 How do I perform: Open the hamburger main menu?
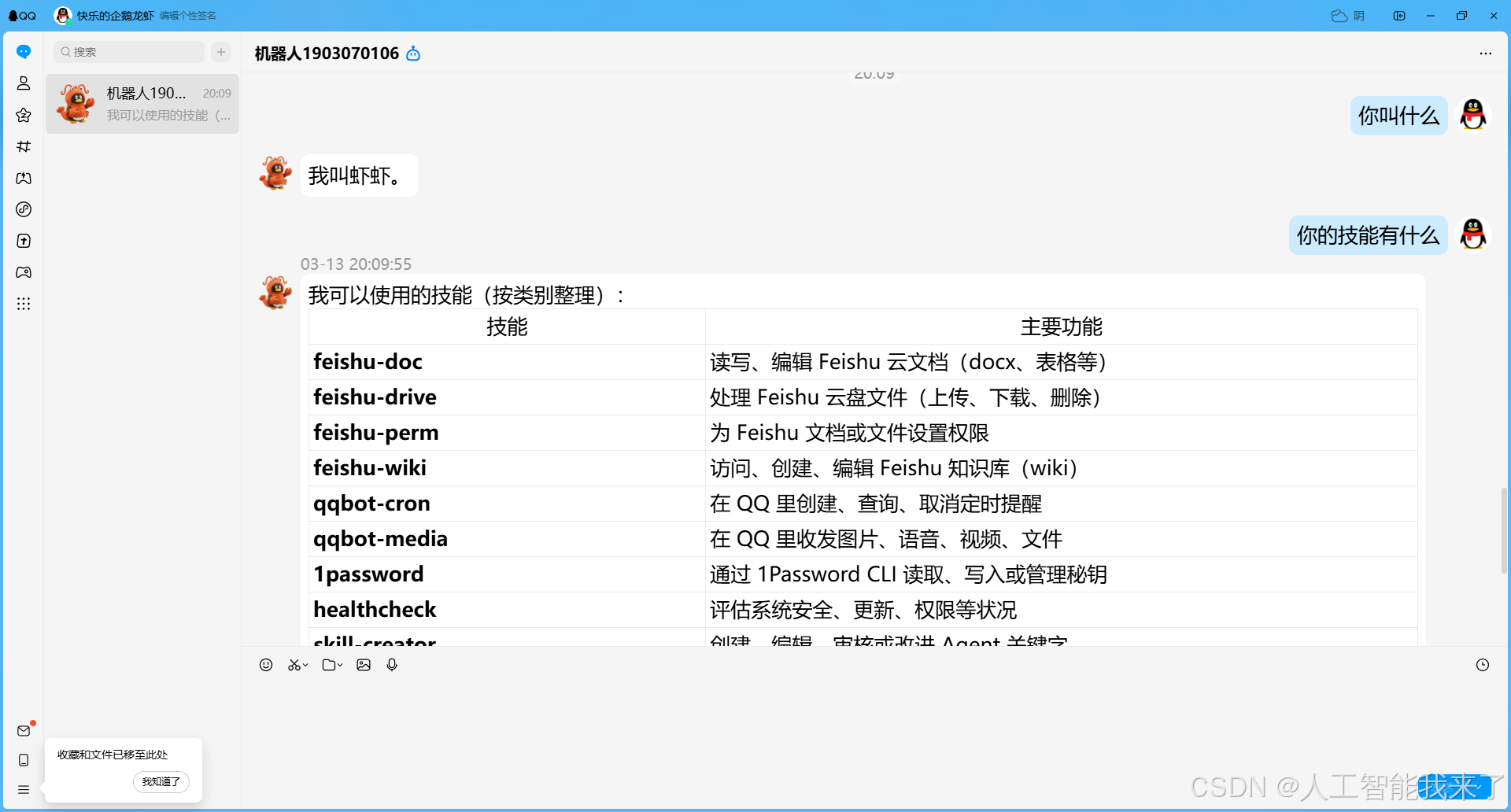[24, 789]
